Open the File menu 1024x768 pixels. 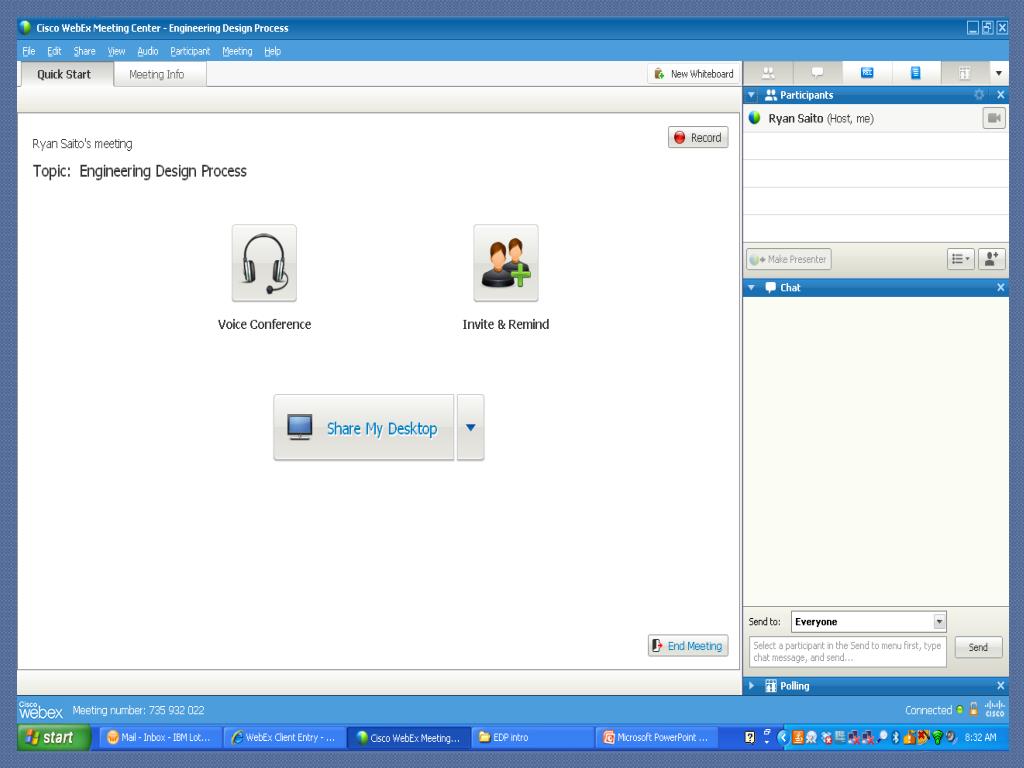[x=29, y=51]
